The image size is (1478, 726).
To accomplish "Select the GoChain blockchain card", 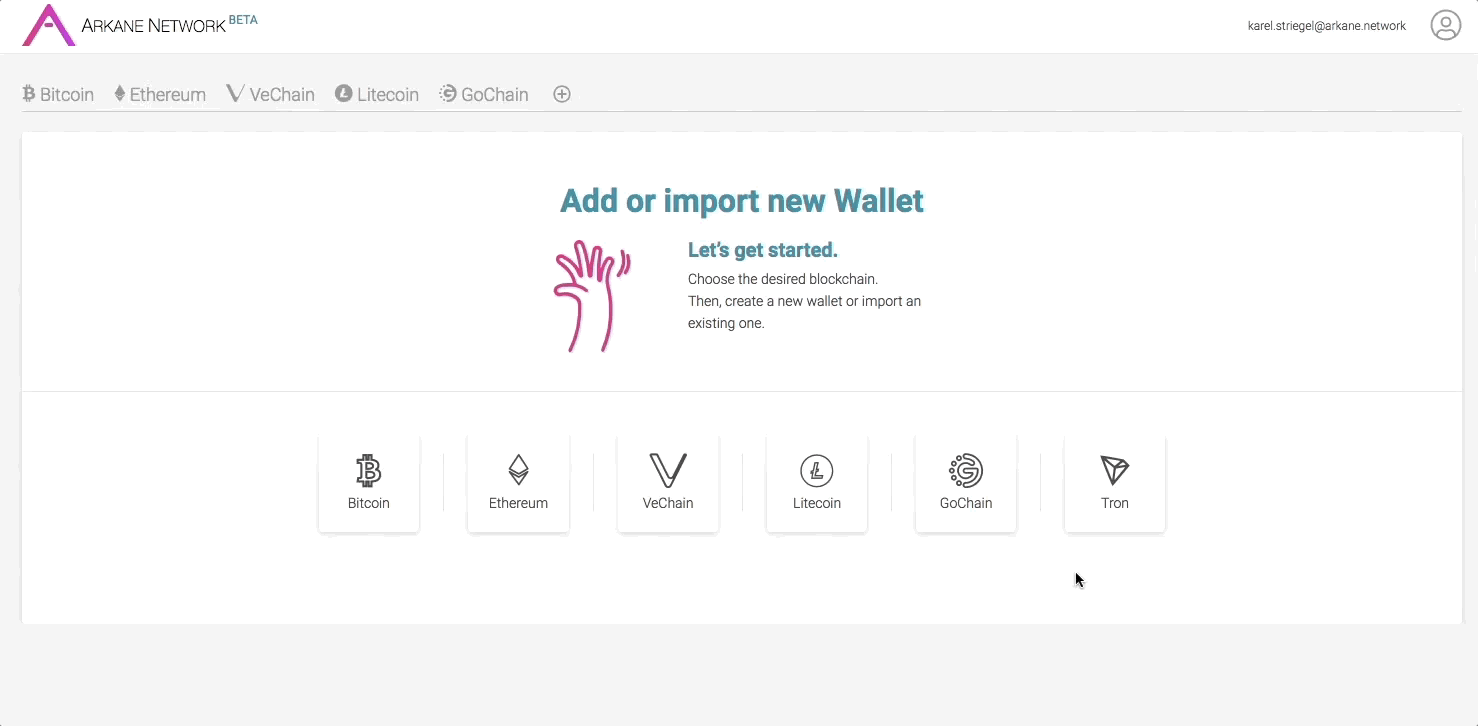I will tap(966, 483).
